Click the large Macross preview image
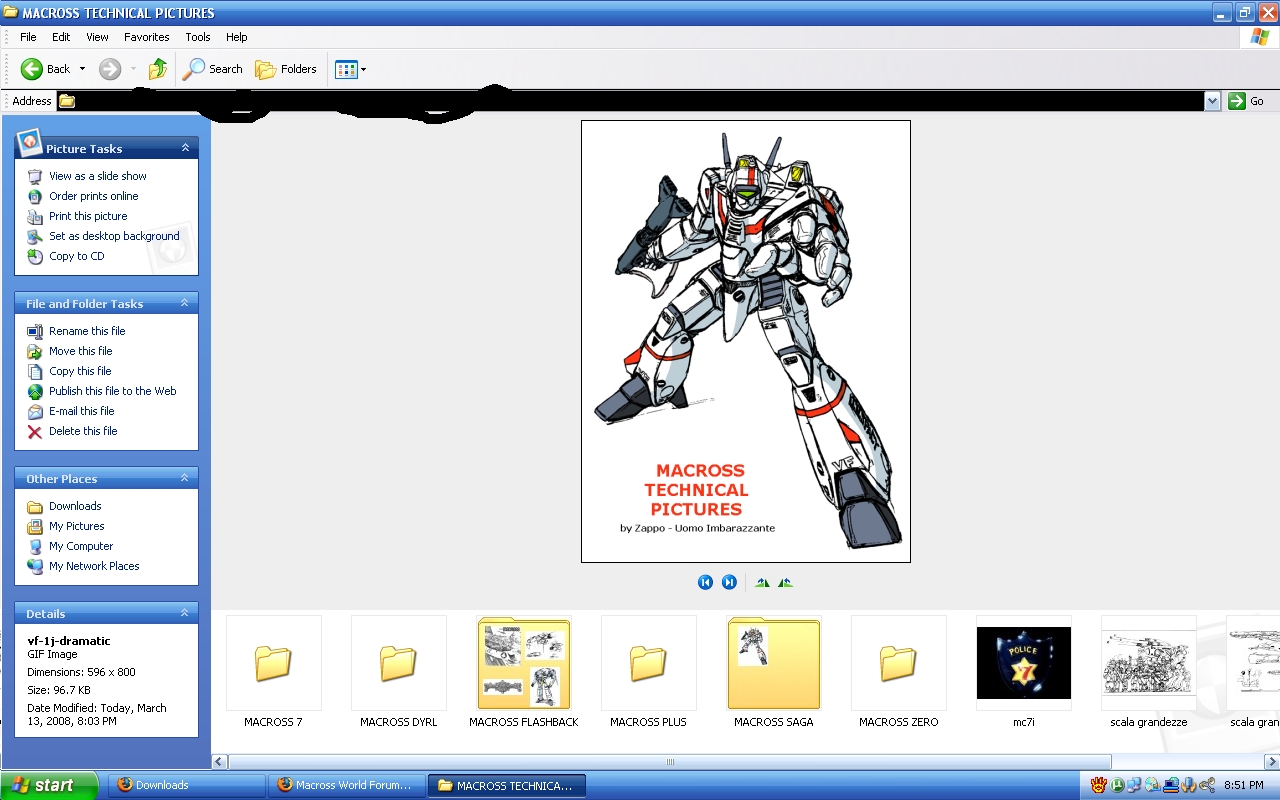The height and width of the screenshot is (800, 1280). [746, 341]
